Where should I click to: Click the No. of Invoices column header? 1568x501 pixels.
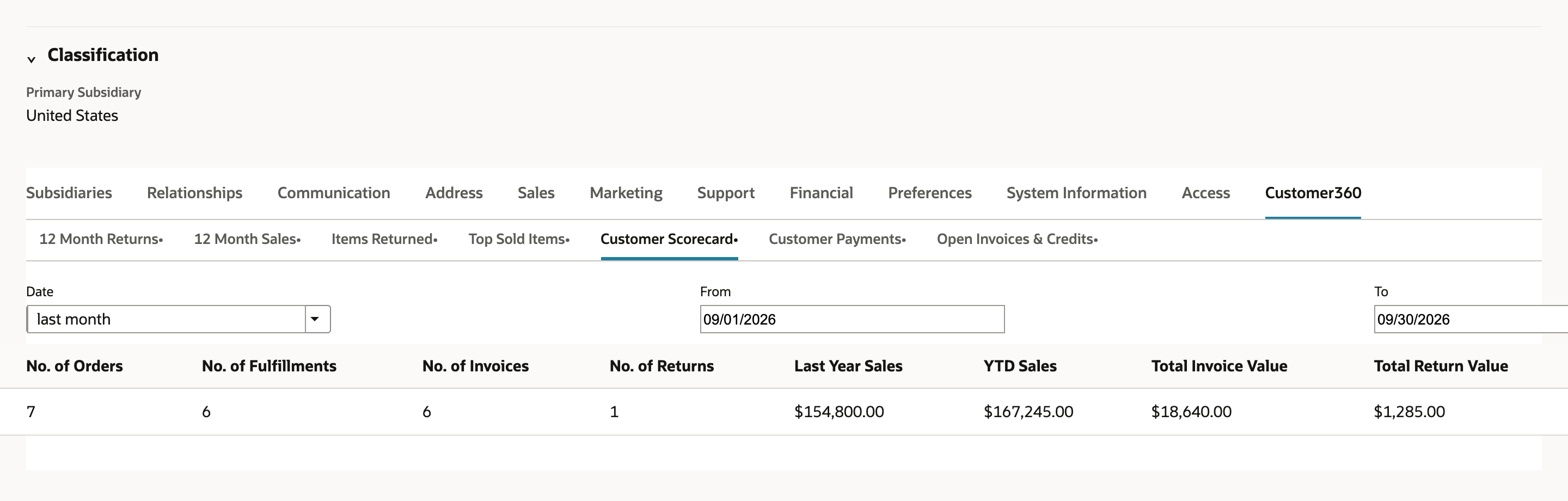click(x=475, y=366)
